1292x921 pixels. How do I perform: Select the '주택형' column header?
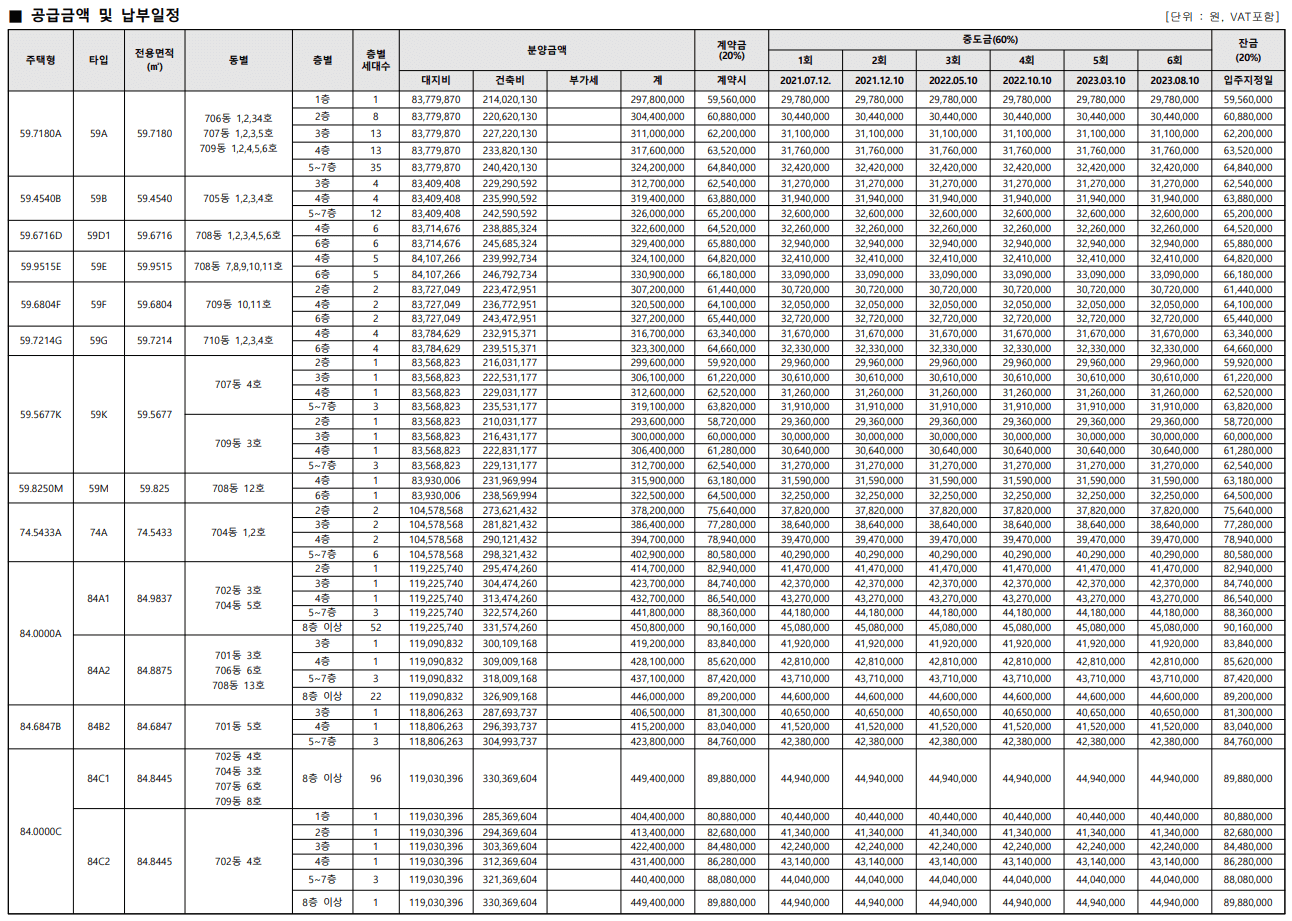tap(41, 60)
